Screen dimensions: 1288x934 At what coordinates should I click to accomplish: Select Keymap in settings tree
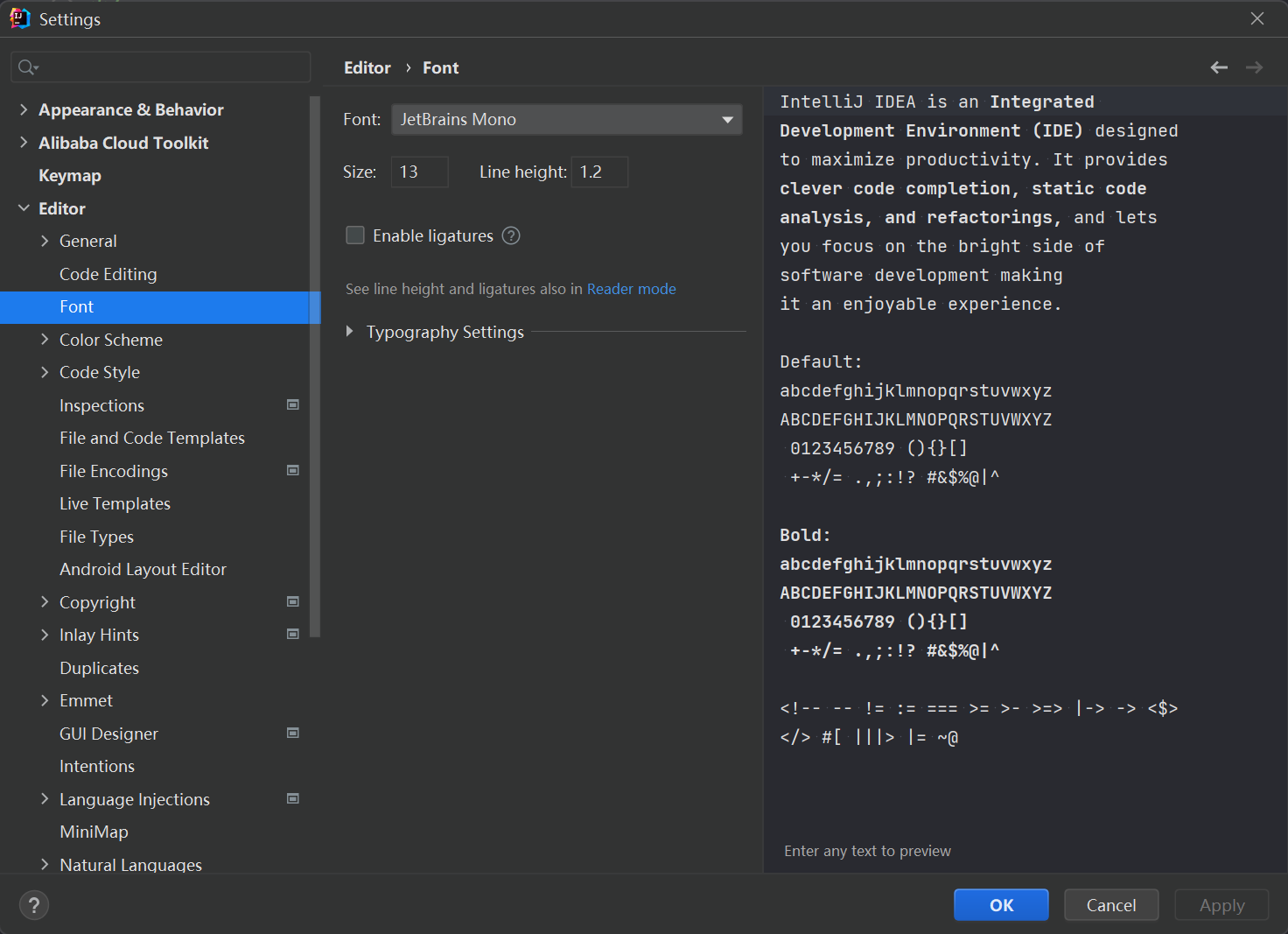(70, 175)
